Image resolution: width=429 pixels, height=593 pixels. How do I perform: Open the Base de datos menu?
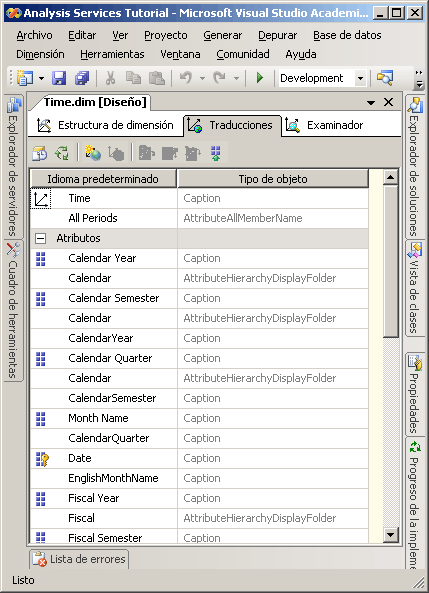(347, 35)
